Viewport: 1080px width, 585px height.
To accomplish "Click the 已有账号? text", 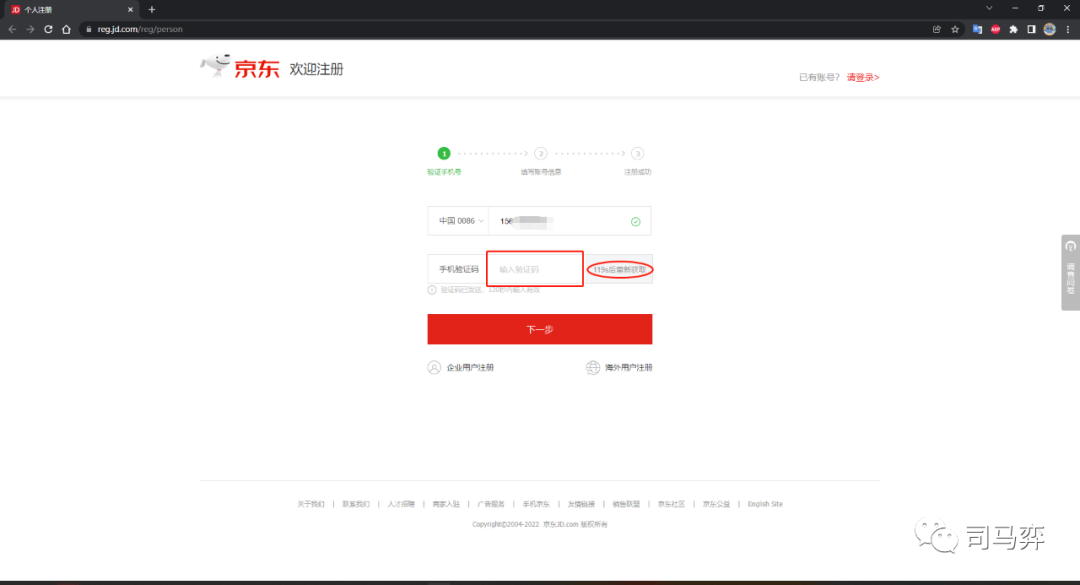I will 819,77.
